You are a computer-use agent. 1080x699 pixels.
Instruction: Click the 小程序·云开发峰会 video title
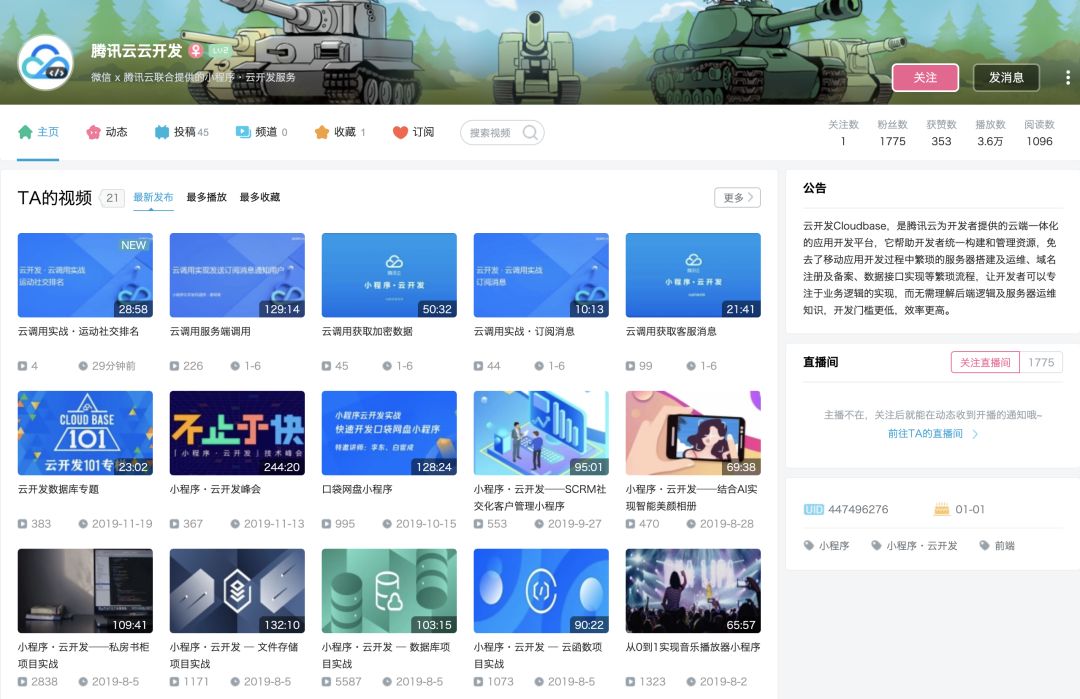(x=215, y=490)
